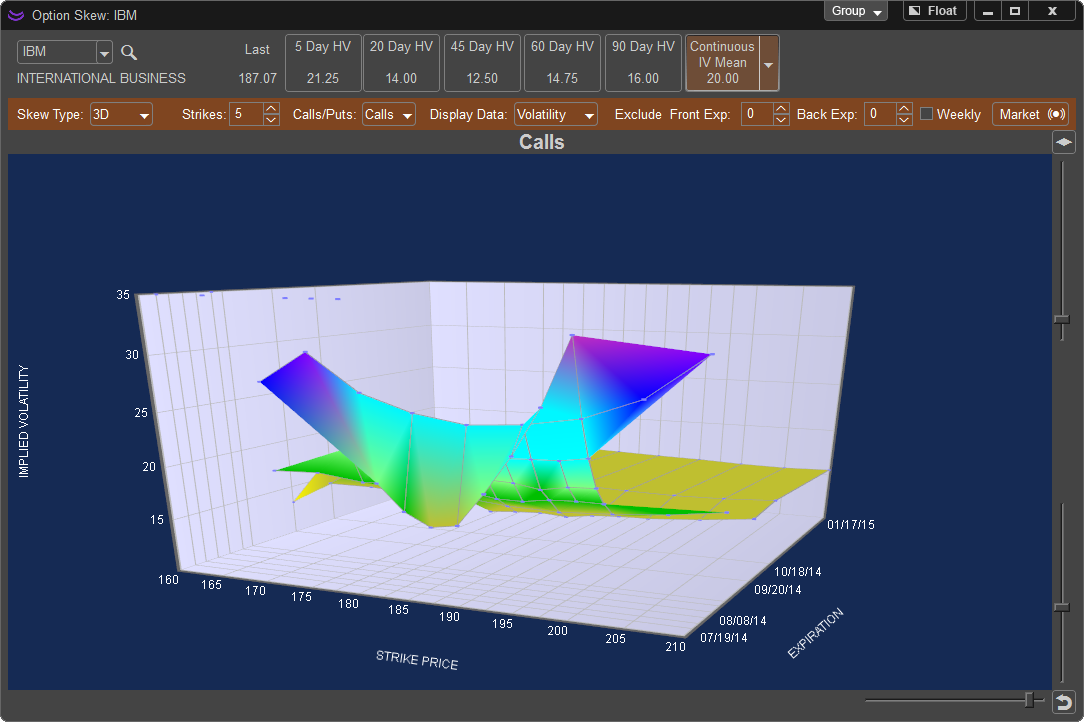Image resolution: width=1084 pixels, height=722 pixels.
Task: Click the INTERNATIONAL BUSINESS company name
Action: click(x=101, y=78)
